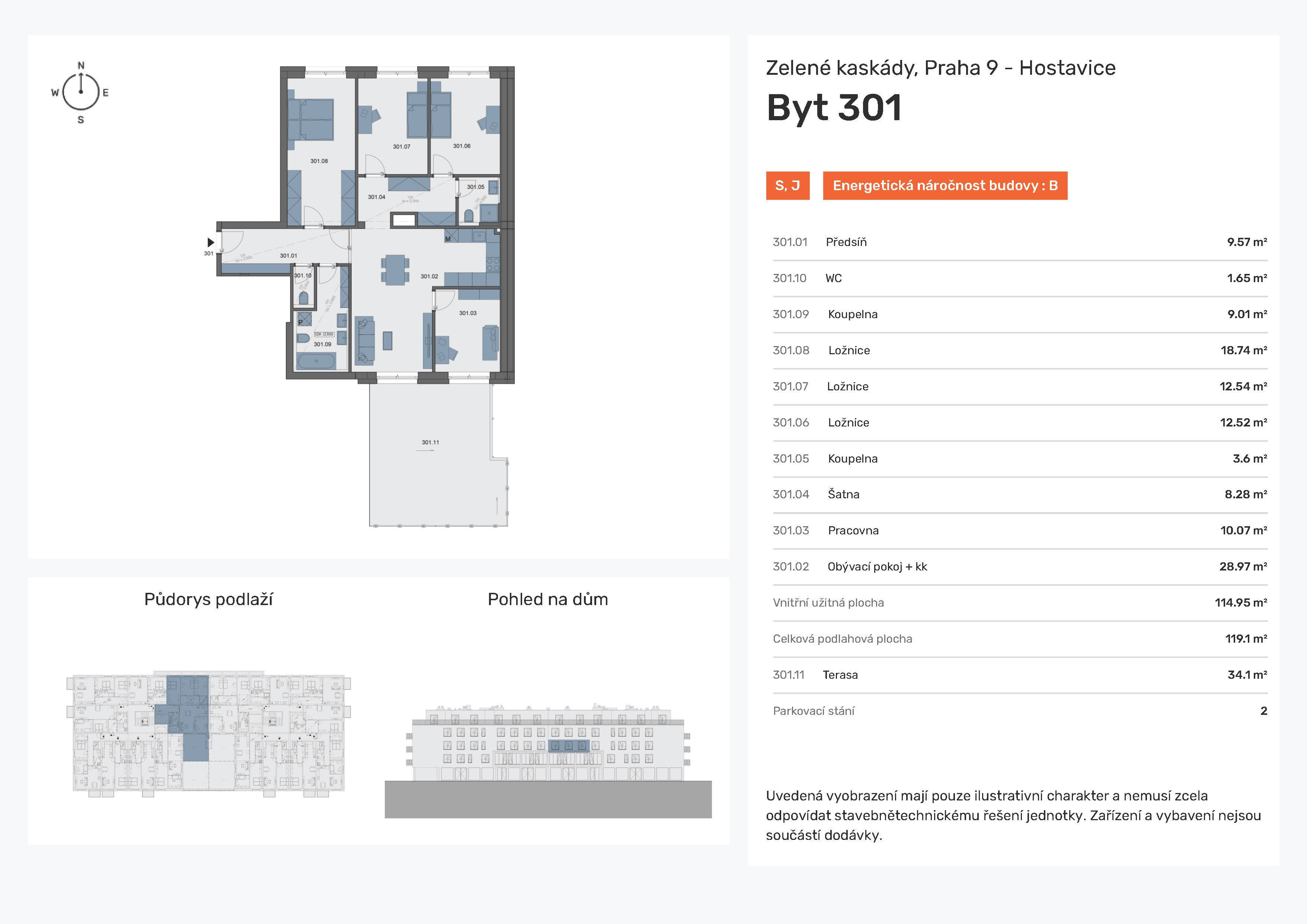Click the apartment 301 entrance arrow marker
The height and width of the screenshot is (924, 1307).
(x=211, y=243)
